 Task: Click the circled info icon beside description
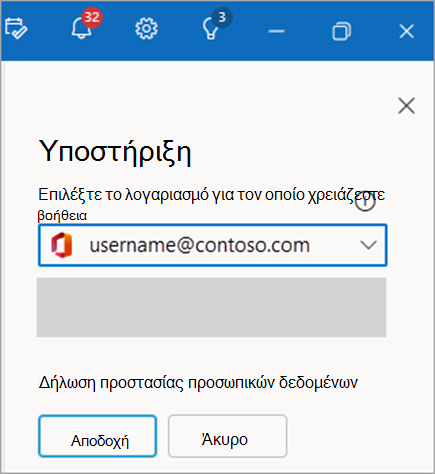(x=365, y=201)
